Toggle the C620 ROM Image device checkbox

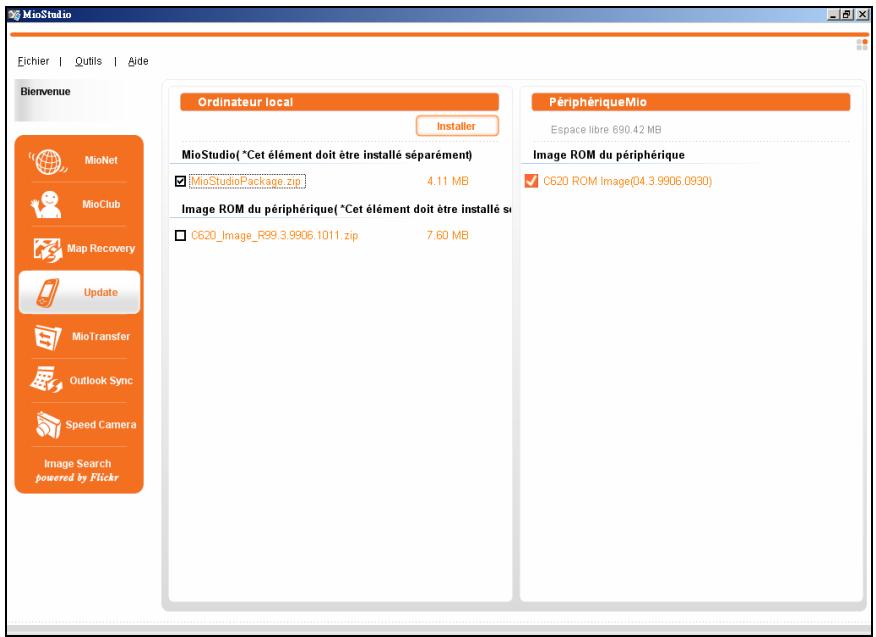click(531, 180)
